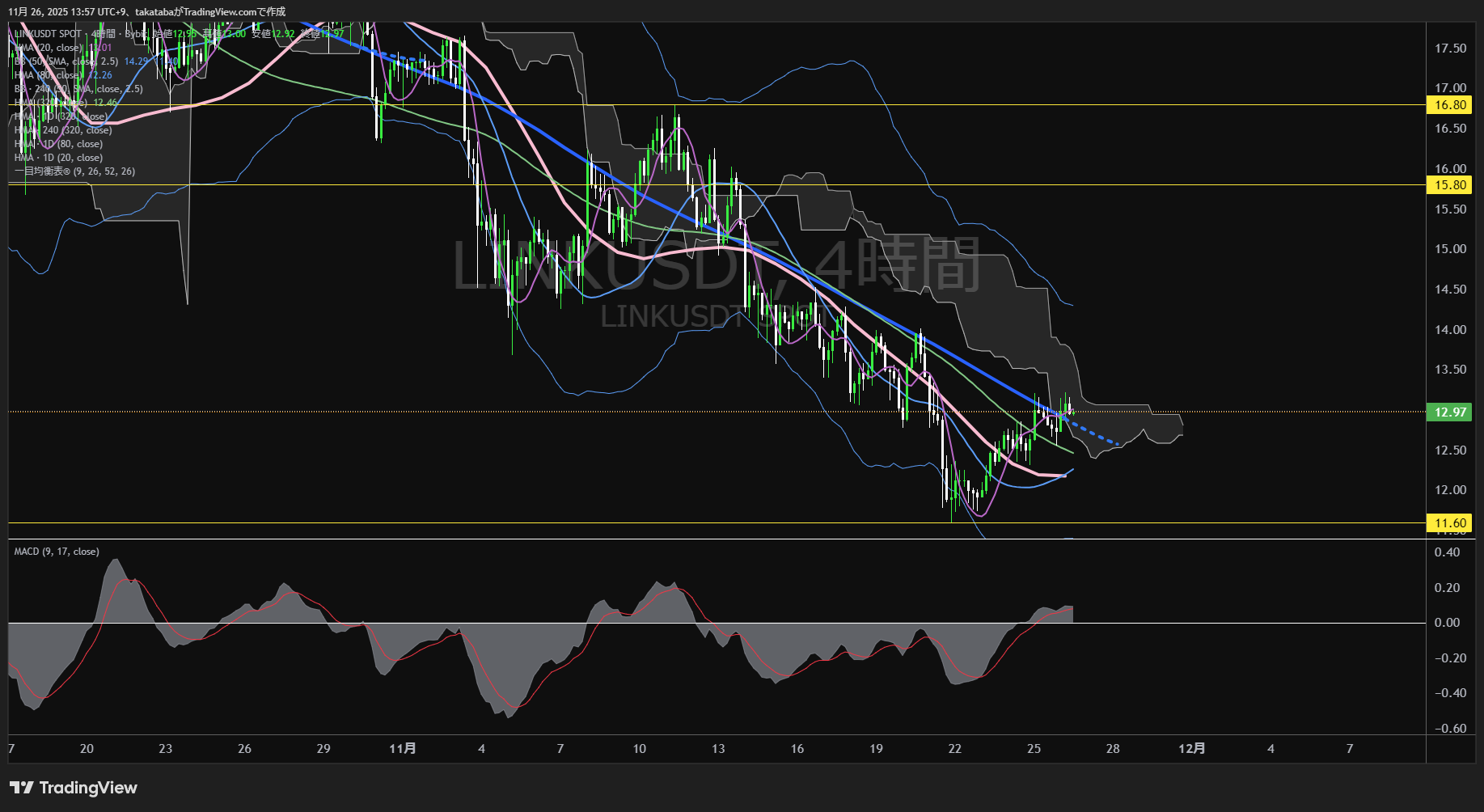Select the HMA (80, close) legend entry
The width and height of the screenshot is (1484, 812).
click(49, 75)
